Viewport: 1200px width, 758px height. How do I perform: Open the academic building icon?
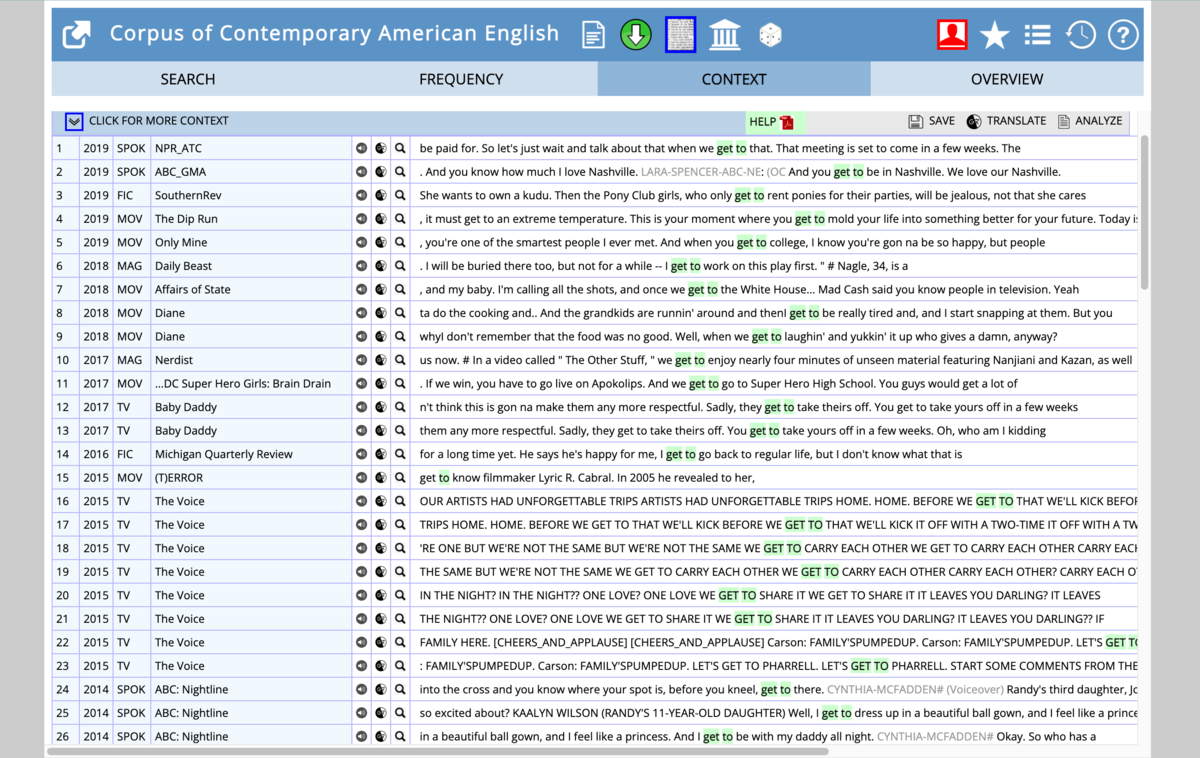pyautogui.click(x=725, y=35)
